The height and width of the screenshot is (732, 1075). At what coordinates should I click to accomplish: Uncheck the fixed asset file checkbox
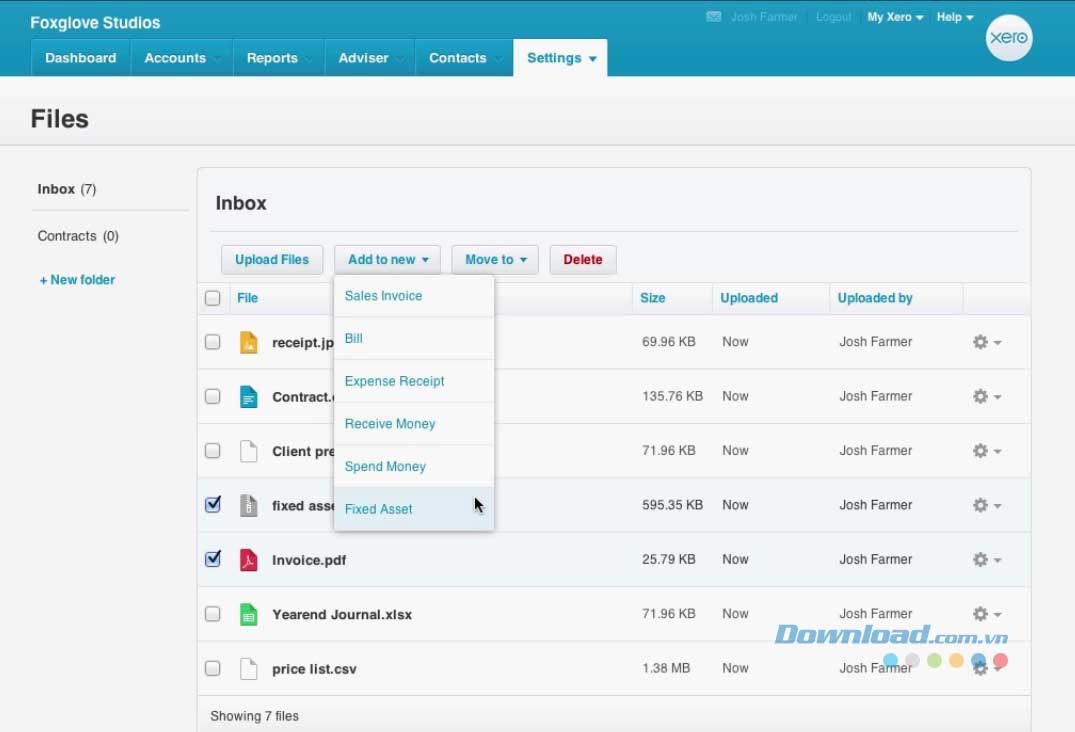point(213,505)
